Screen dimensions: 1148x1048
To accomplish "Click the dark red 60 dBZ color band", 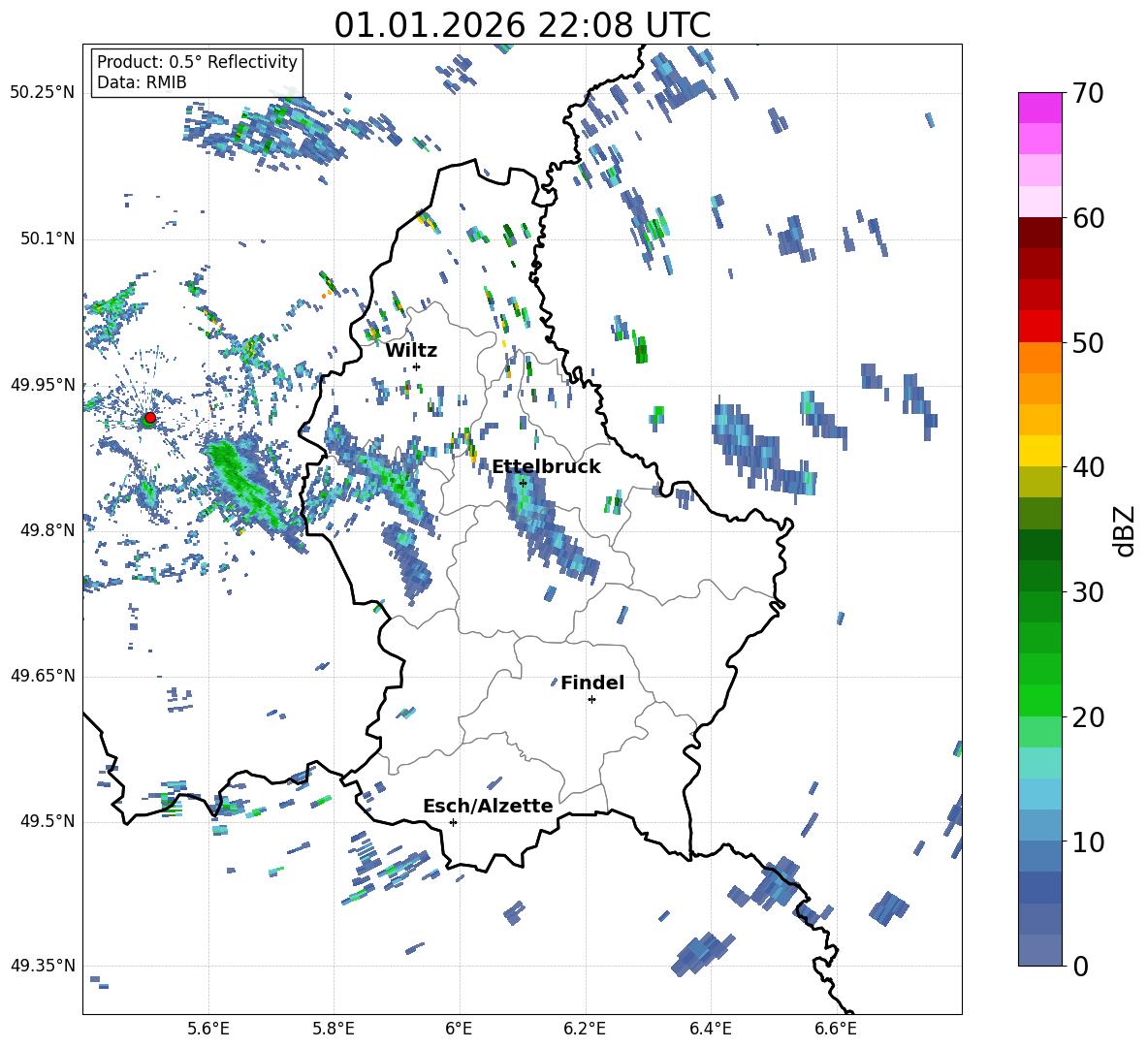I will [1039, 233].
